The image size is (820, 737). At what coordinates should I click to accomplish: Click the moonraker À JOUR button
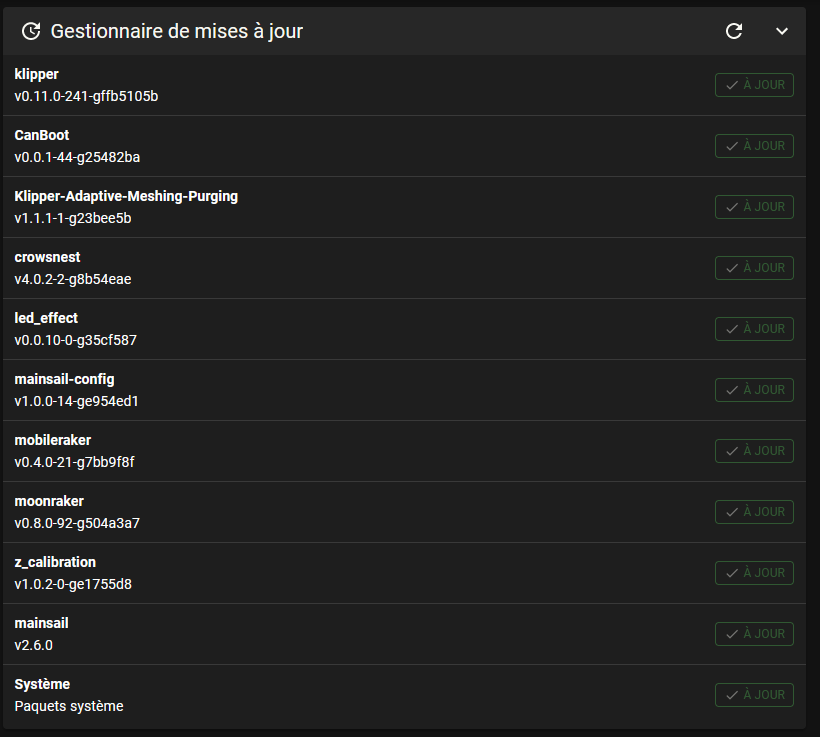(x=754, y=512)
